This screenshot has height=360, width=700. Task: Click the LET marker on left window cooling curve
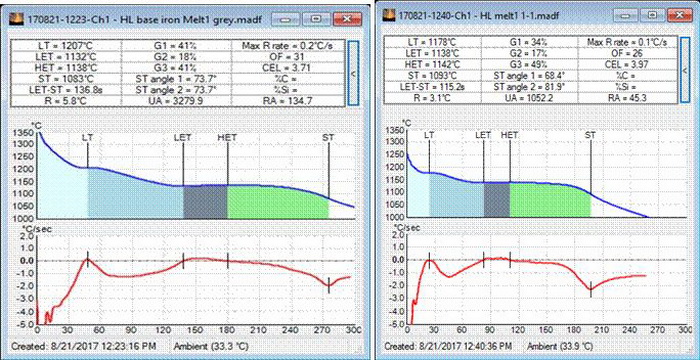click(183, 138)
